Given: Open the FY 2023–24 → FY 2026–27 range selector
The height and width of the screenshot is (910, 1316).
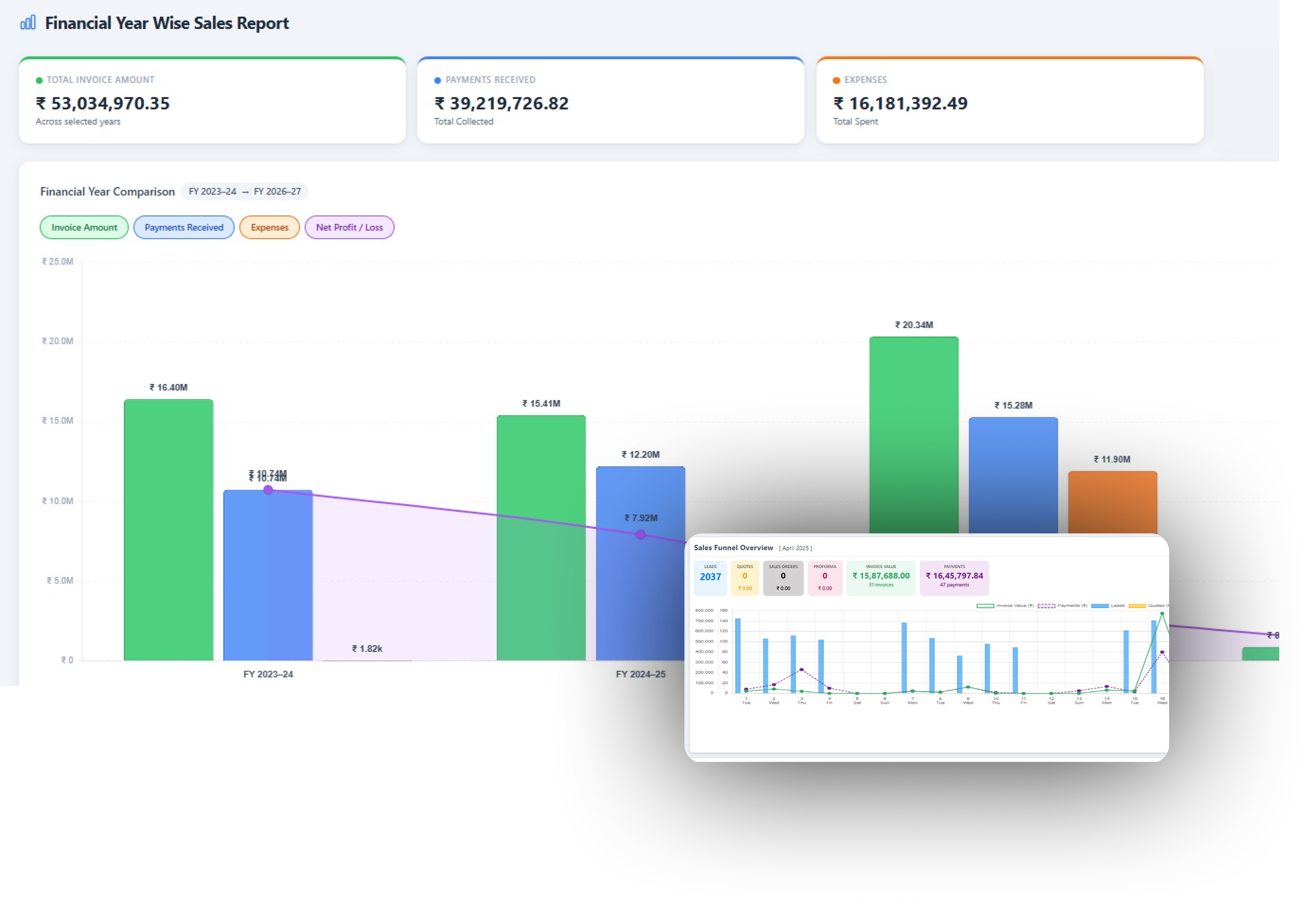Looking at the screenshot, I should [x=245, y=192].
